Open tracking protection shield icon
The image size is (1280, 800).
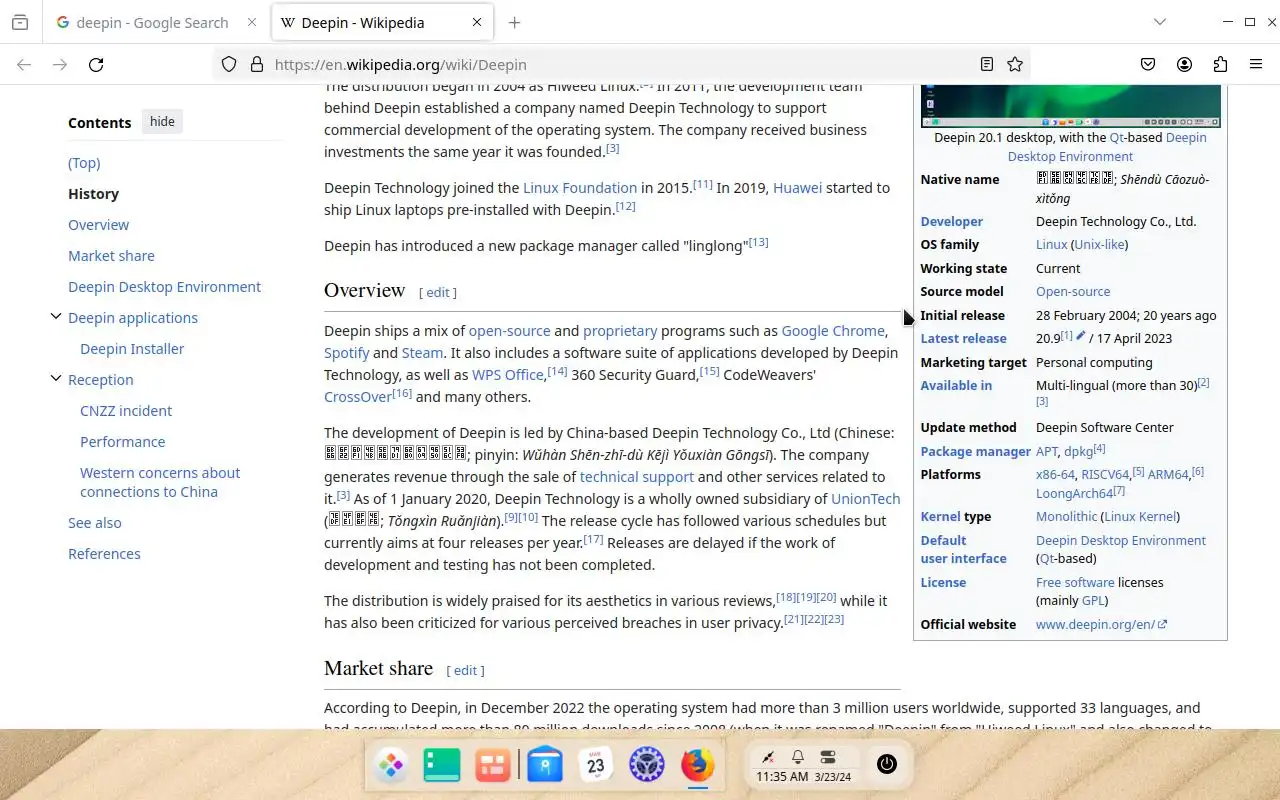click(229, 64)
